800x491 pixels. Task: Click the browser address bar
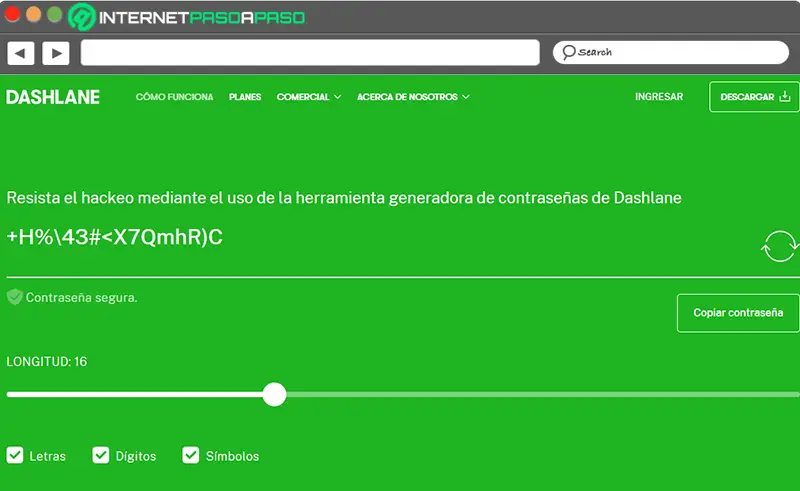point(310,53)
